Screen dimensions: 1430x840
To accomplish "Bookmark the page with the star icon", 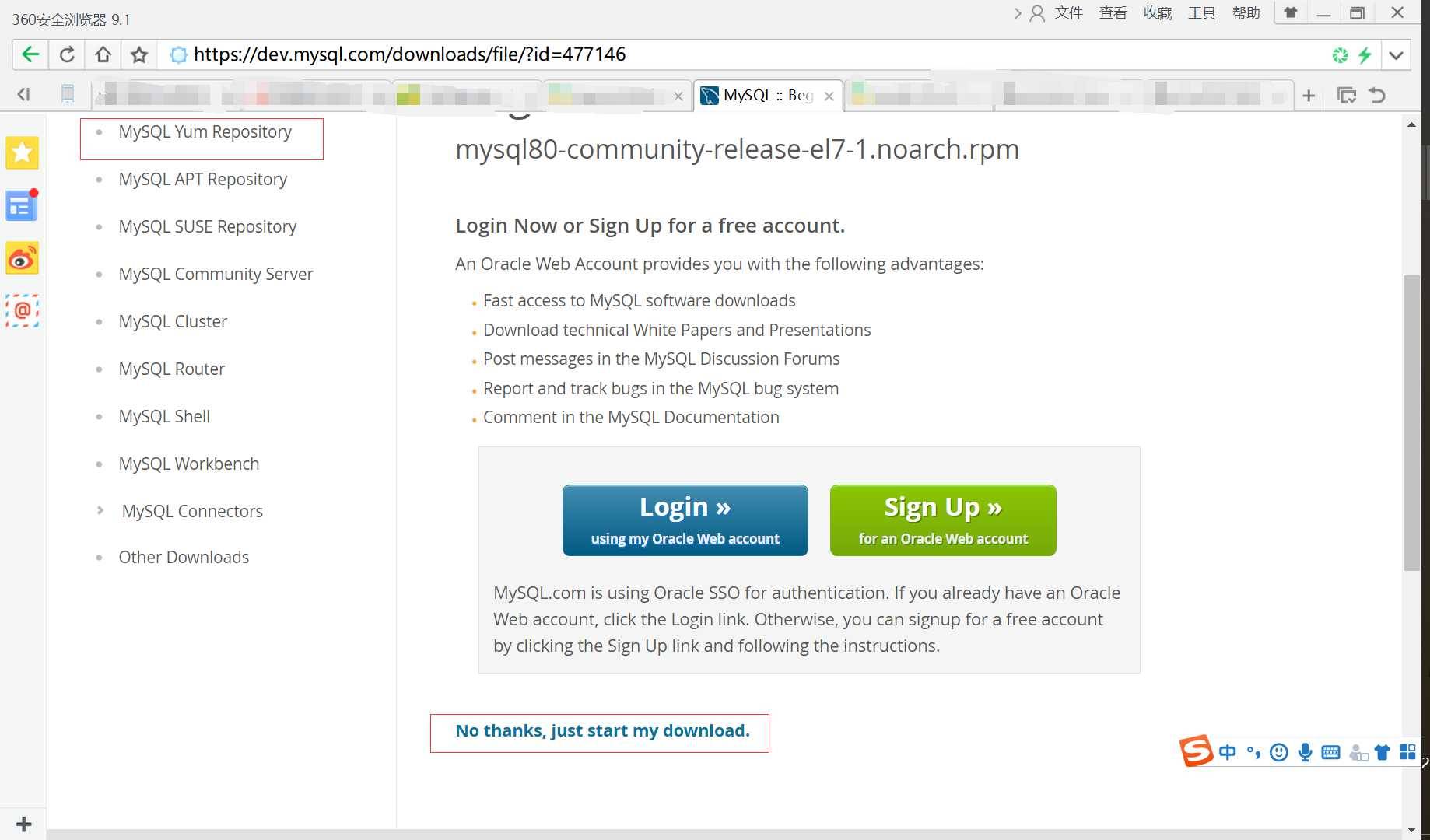I will point(139,54).
